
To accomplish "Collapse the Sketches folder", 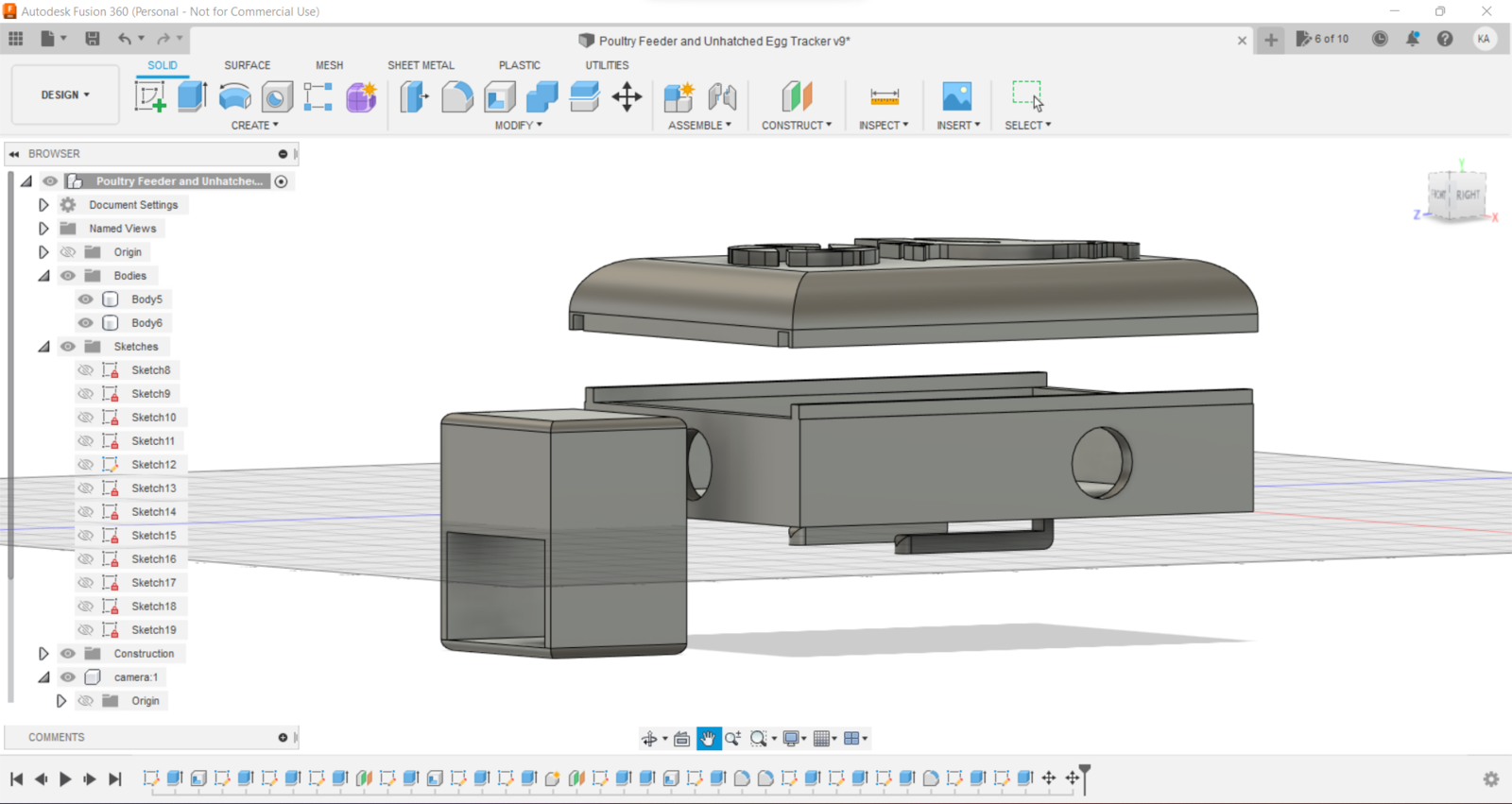I will point(43,347).
